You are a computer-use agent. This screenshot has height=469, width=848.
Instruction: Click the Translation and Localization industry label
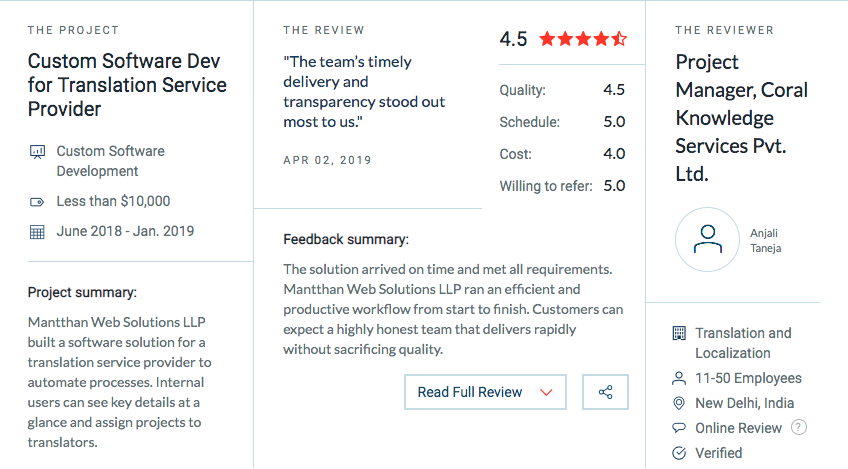pos(743,343)
